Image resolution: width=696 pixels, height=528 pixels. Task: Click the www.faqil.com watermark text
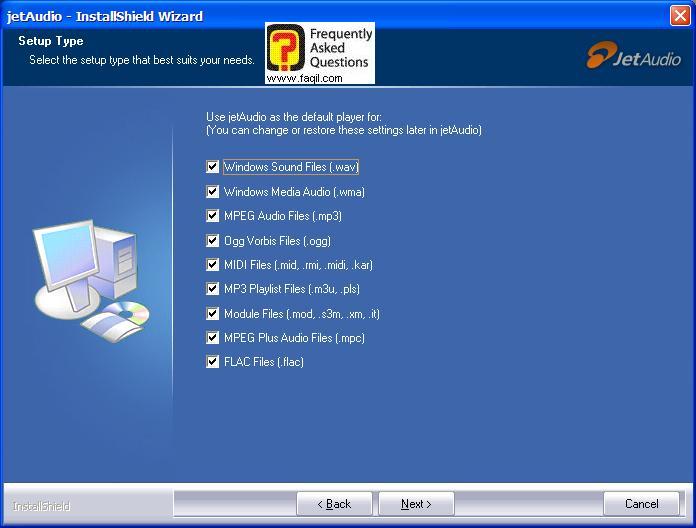305,78
